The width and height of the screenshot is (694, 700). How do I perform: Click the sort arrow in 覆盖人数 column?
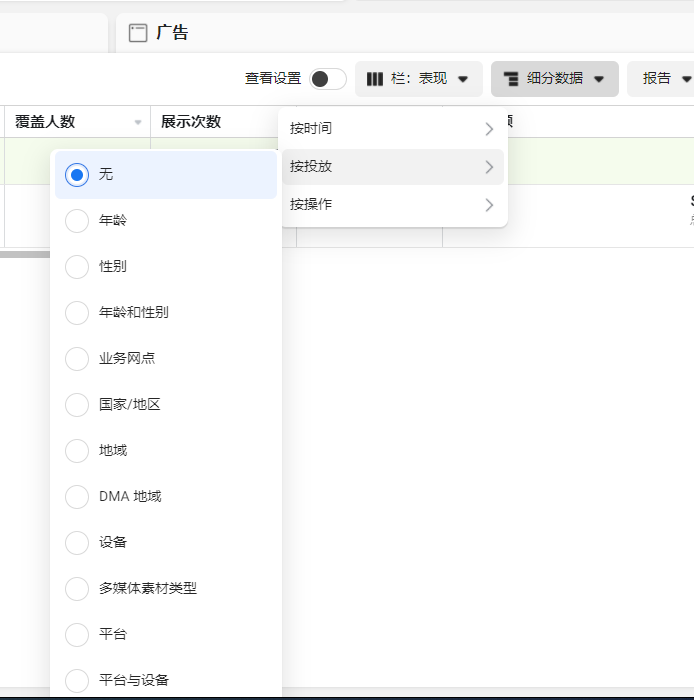coord(138,122)
